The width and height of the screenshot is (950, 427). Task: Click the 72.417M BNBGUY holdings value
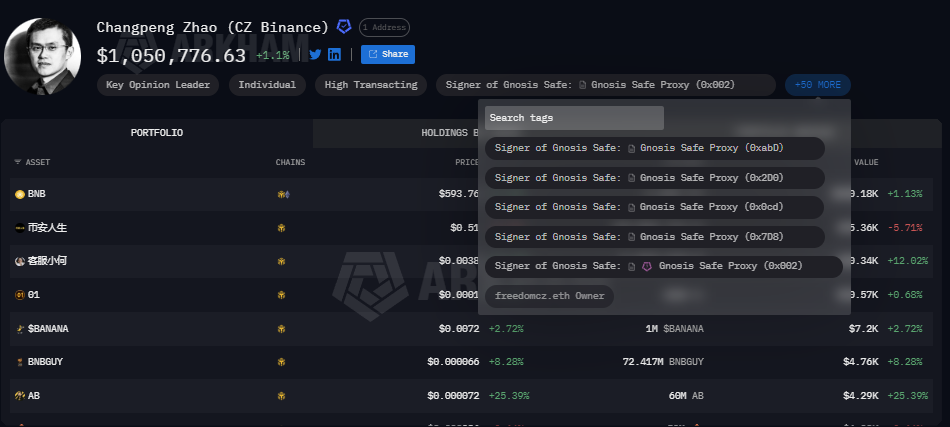click(x=663, y=362)
